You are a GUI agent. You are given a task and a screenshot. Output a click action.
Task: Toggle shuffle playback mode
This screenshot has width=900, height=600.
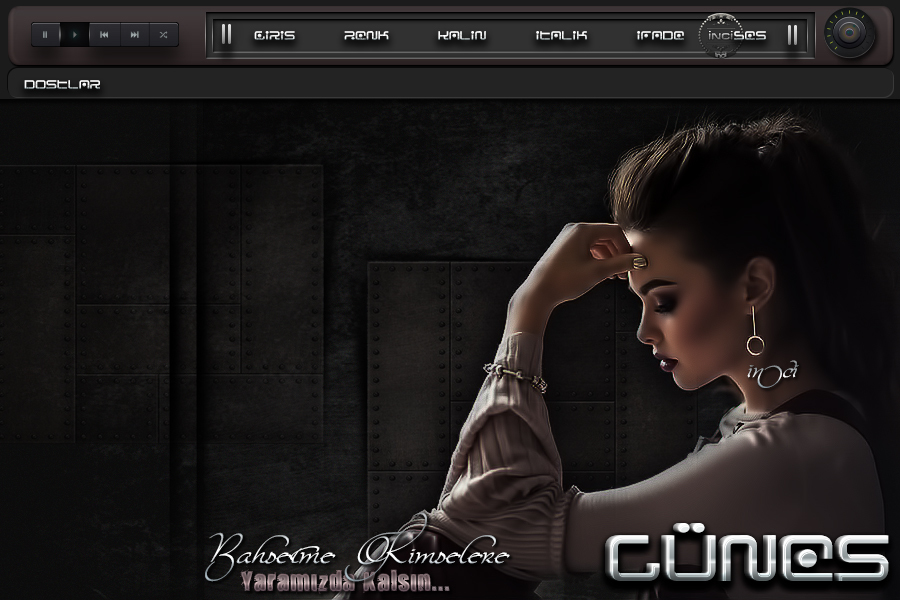(163, 35)
